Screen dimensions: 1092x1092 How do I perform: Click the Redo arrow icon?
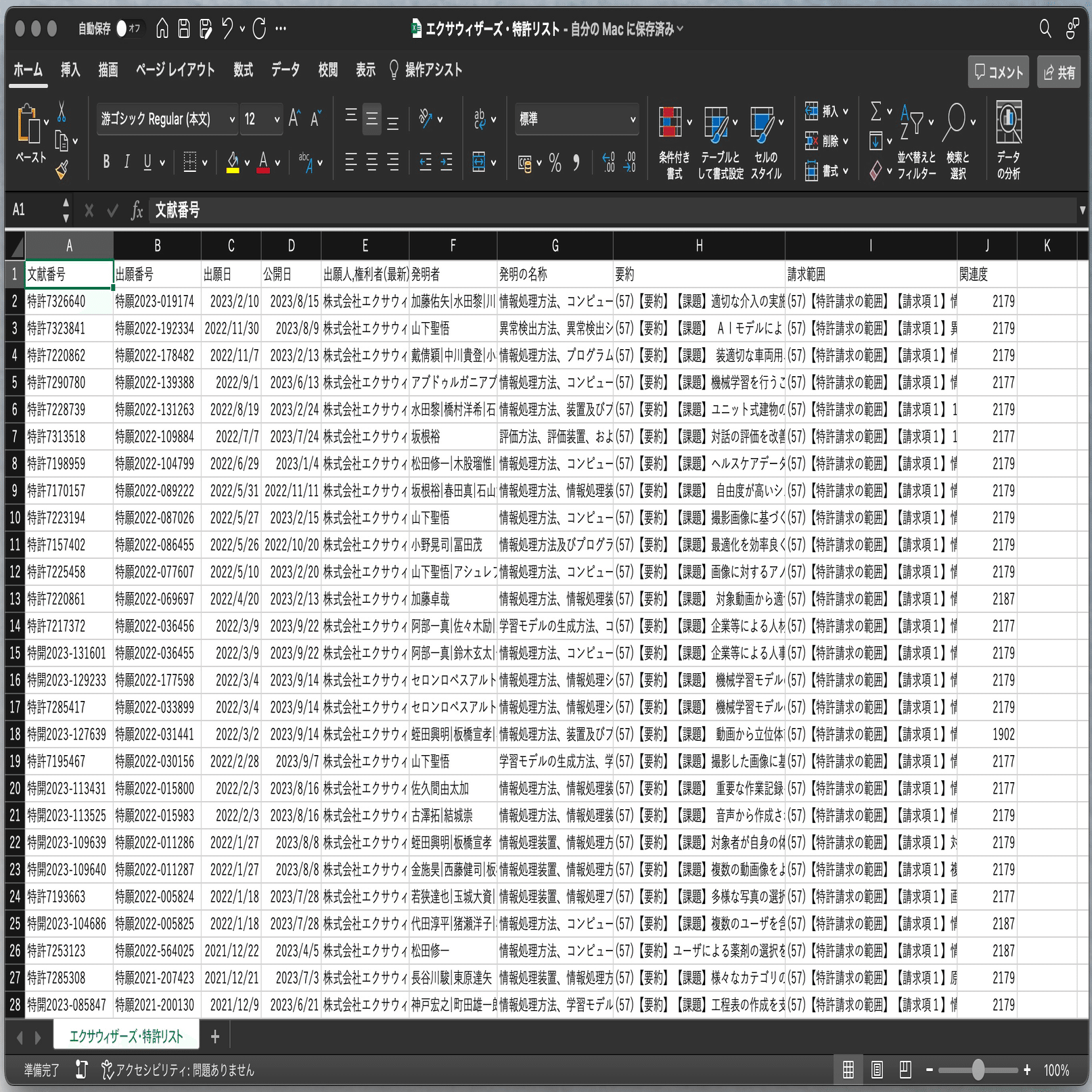pyautogui.click(x=259, y=28)
